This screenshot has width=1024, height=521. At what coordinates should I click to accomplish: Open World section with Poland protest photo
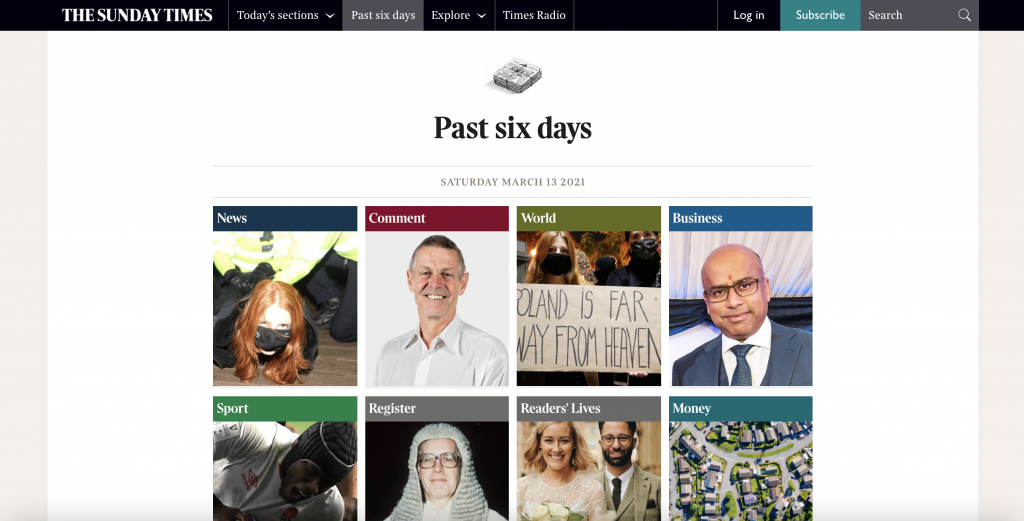coord(588,308)
